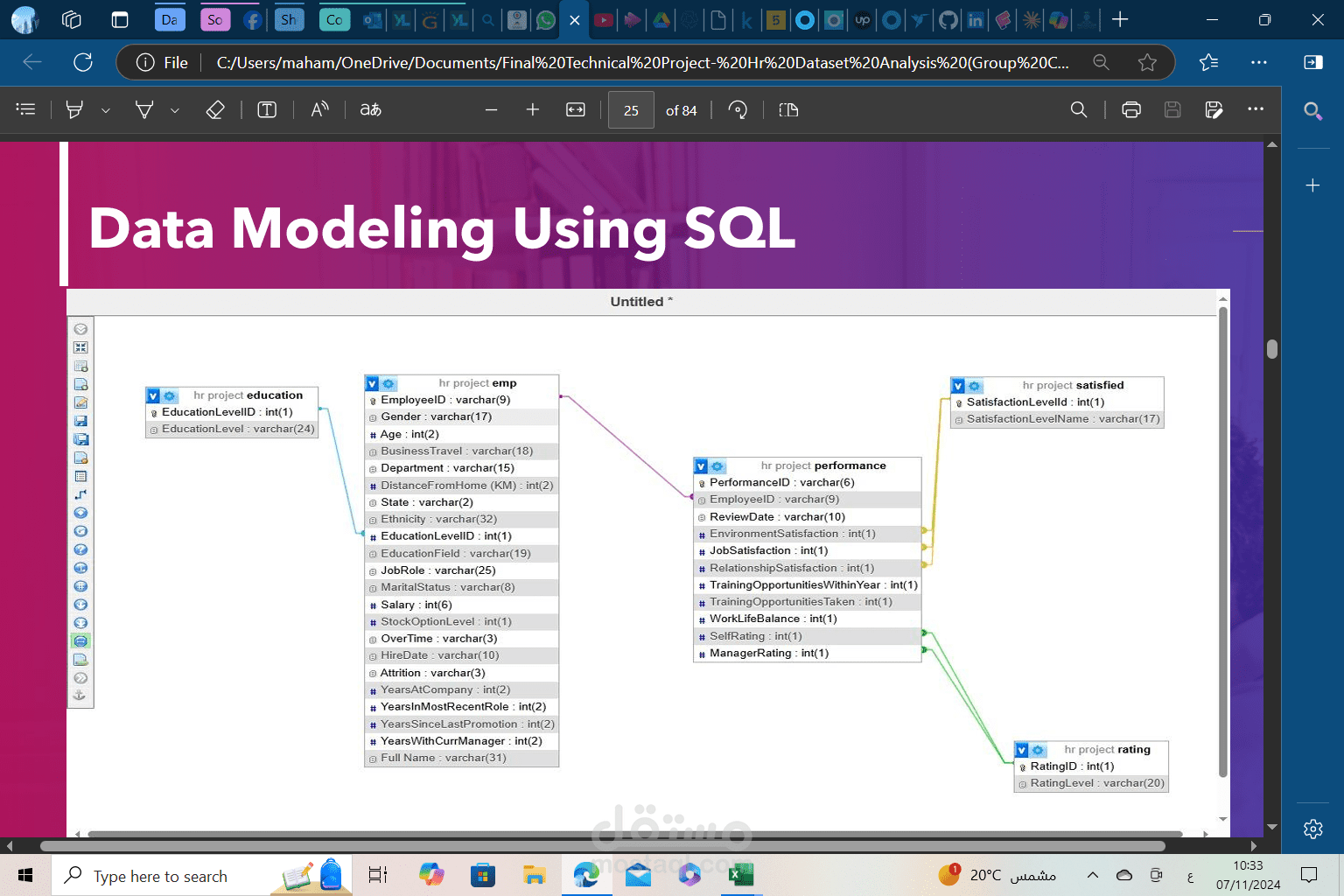Click the Fit to width icon
The width and height of the screenshot is (1344, 896).
coord(576,109)
